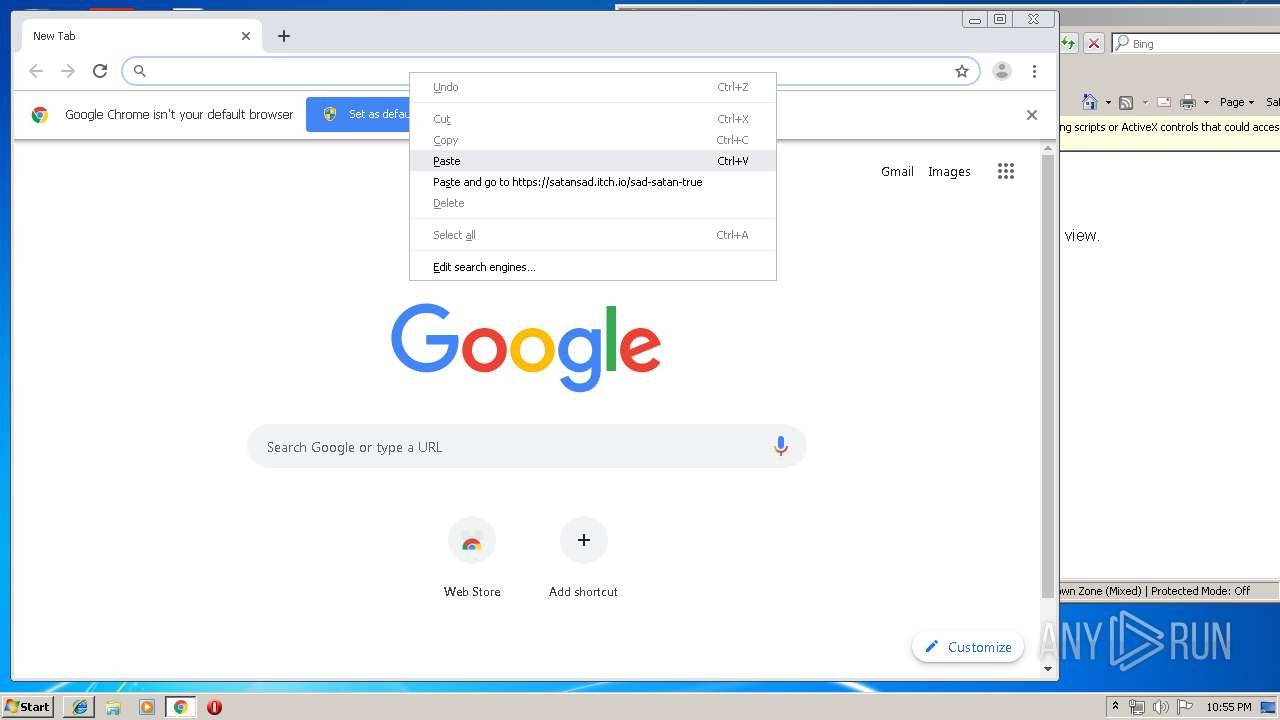Click the 10:55 PM clock in the tray
The height and width of the screenshot is (720, 1280).
[x=1228, y=707]
